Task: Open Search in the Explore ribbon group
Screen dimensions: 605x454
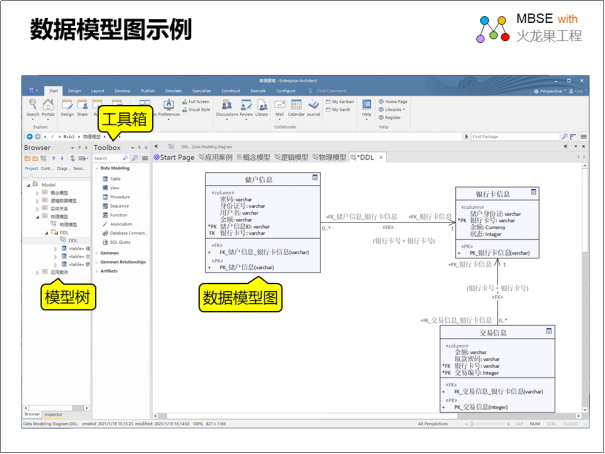Action: (33, 107)
